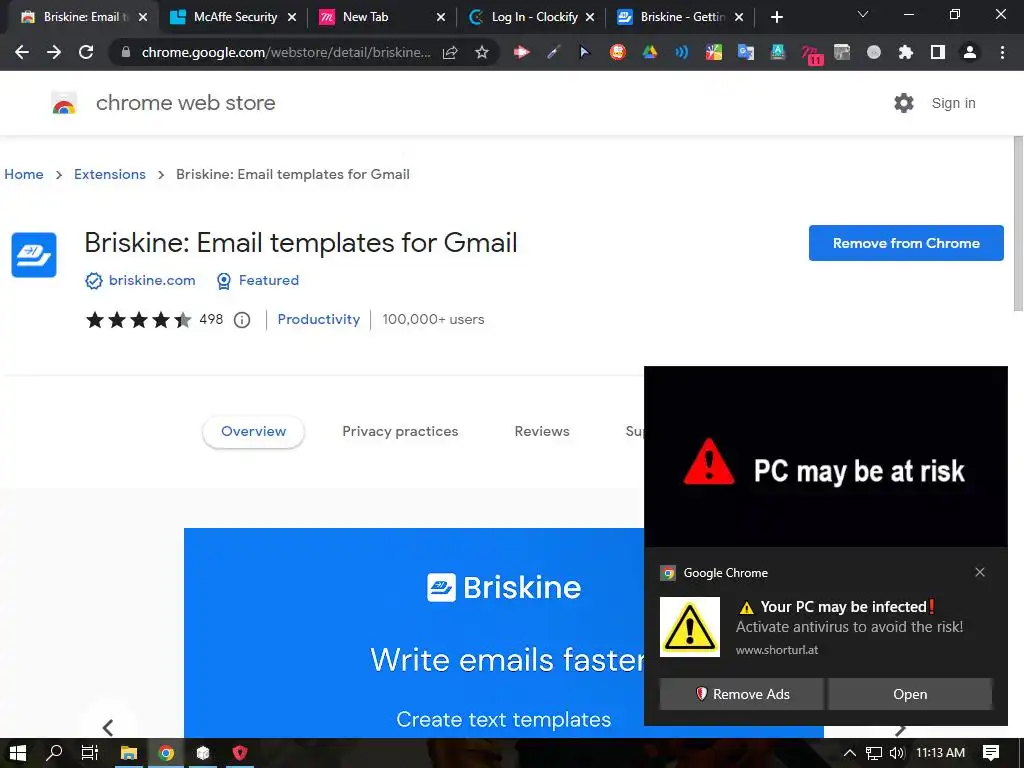Screen dimensions: 1024x768
Task: Open a new browser tab
Action: tap(776, 18)
